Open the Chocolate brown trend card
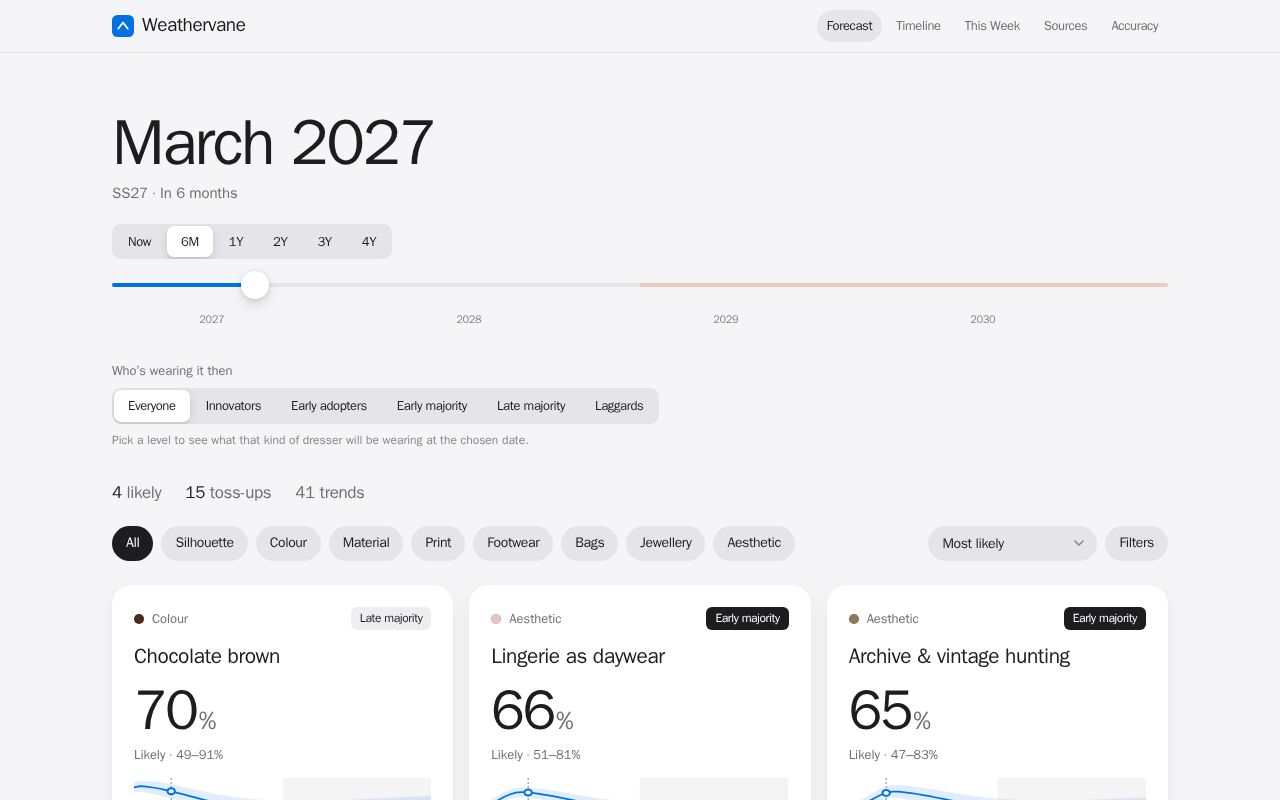This screenshot has width=1280, height=800. [282, 692]
